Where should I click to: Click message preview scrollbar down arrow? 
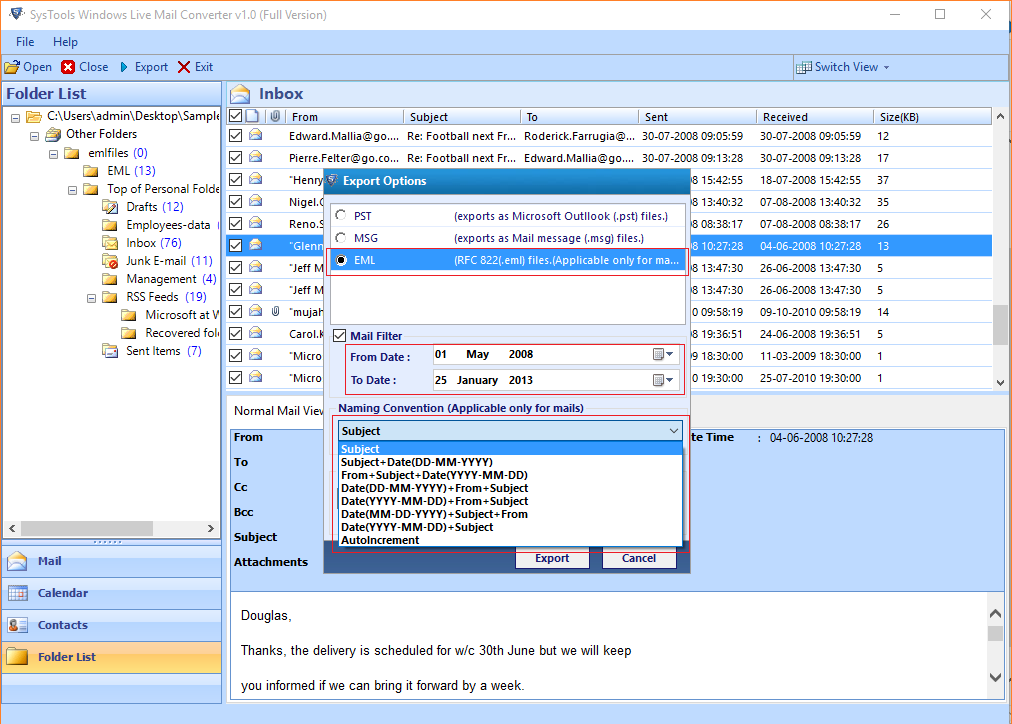[996, 677]
